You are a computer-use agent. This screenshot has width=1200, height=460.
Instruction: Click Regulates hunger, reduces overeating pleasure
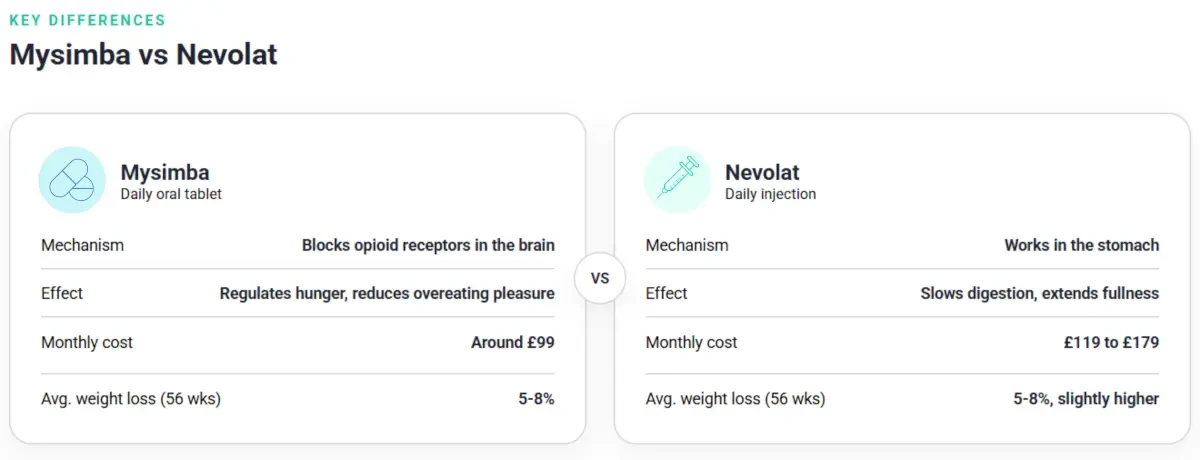[387, 293]
